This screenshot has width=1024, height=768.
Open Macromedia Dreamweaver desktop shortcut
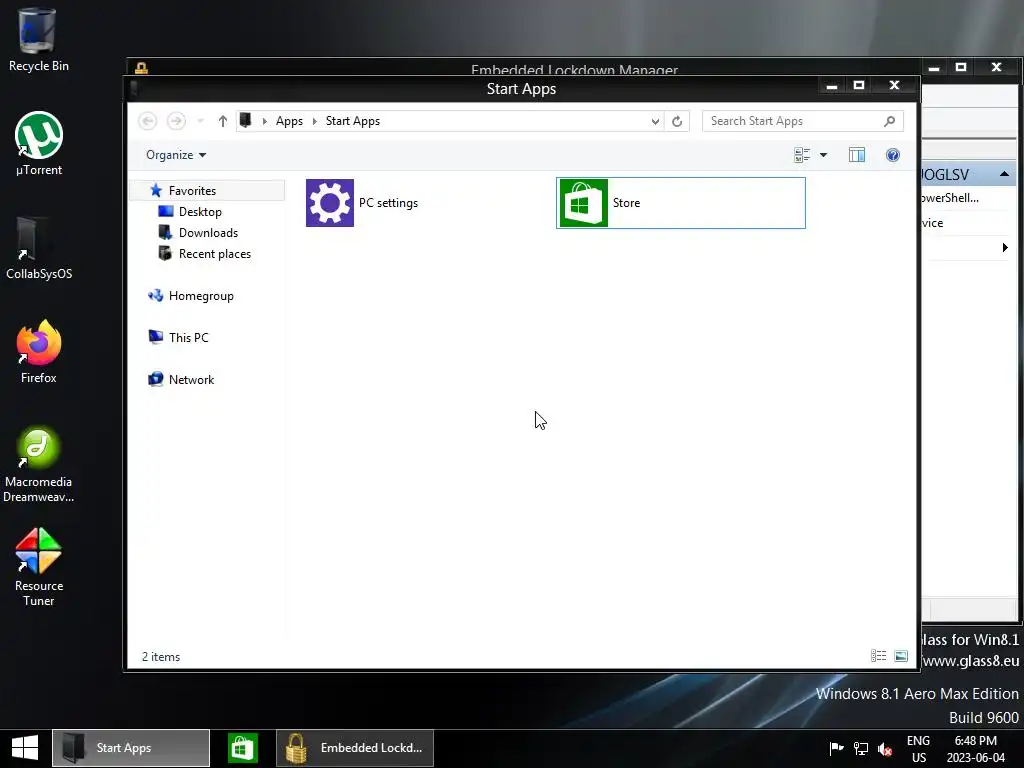click(x=39, y=464)
